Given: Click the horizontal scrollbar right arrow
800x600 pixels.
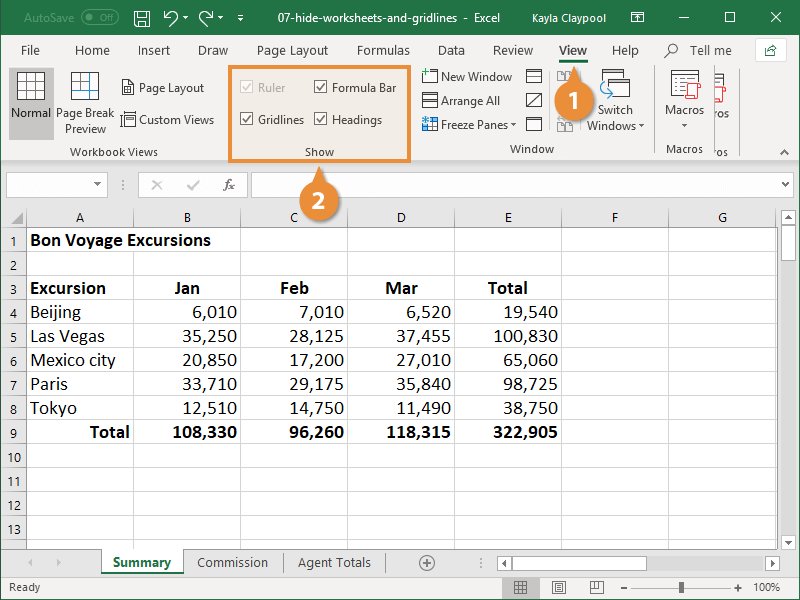Looking at the screenshot, I should click(772, 563).
